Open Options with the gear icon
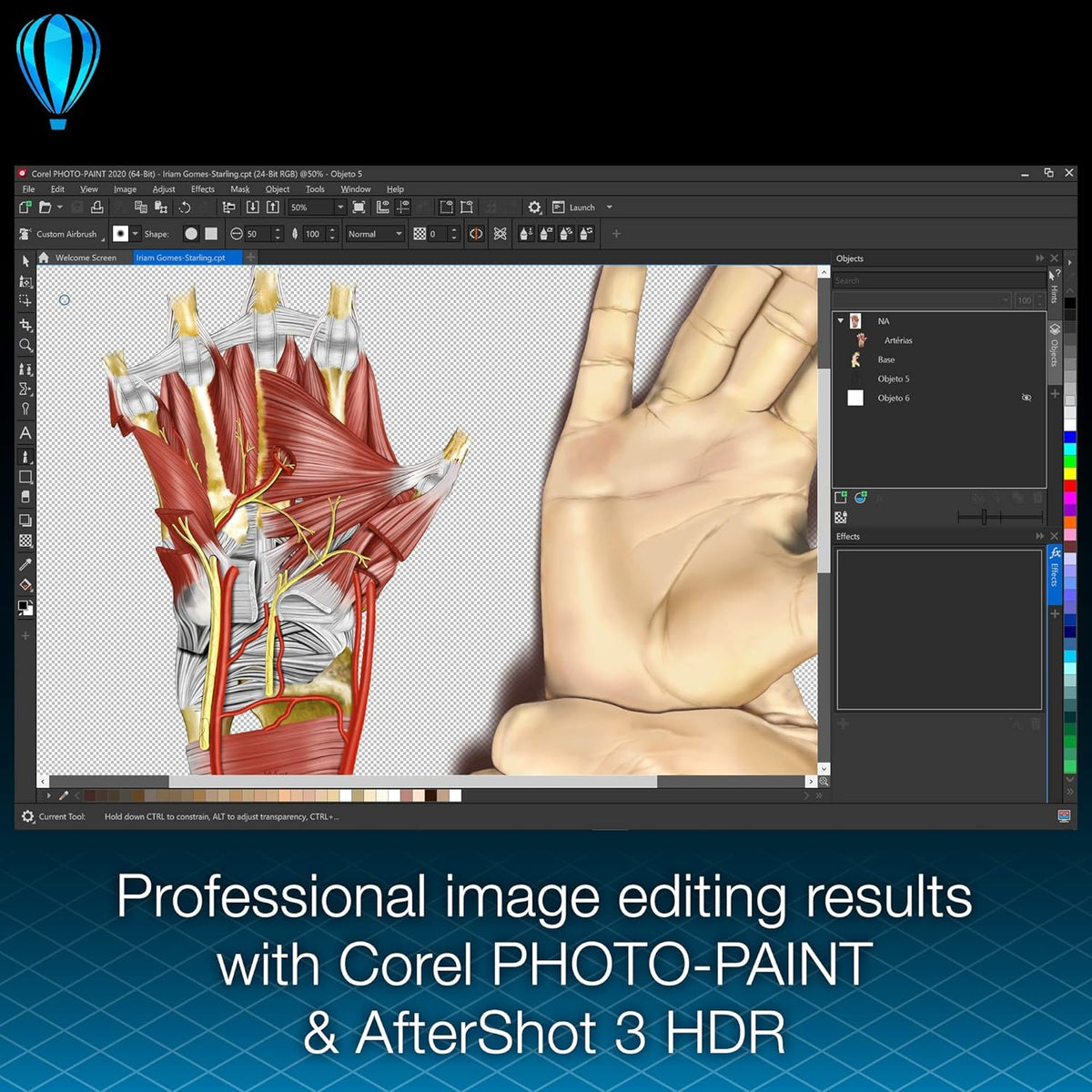The image size is (1092, 1092). [534, 207]
